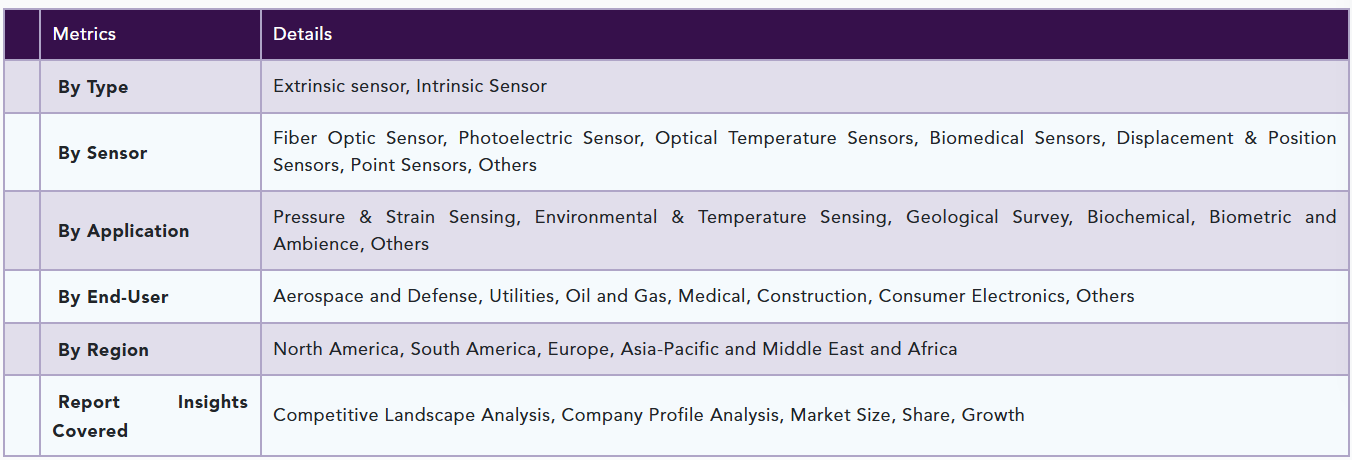Image resolution: width=1352 pixels, height=460 pixels.
Task: Click Asia-Pacific and Middle East text
Action: pos(743,349)
